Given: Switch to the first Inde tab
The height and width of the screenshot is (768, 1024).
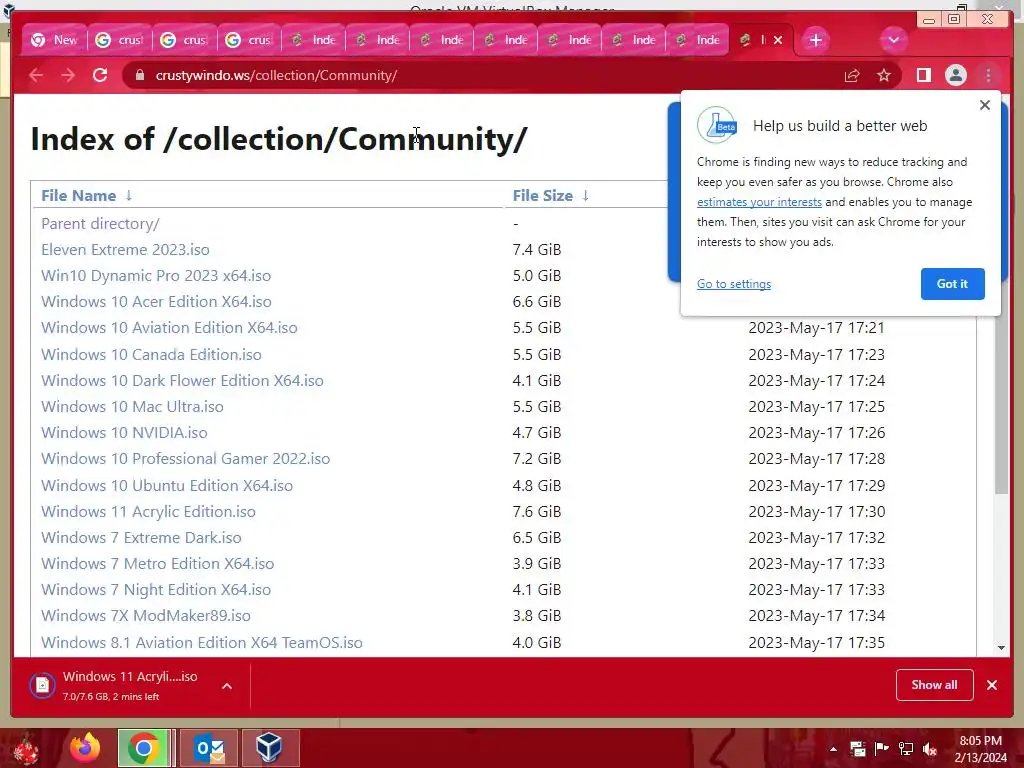Looking at the screenshot, I should pyautogui.click(x=313, y=40).
